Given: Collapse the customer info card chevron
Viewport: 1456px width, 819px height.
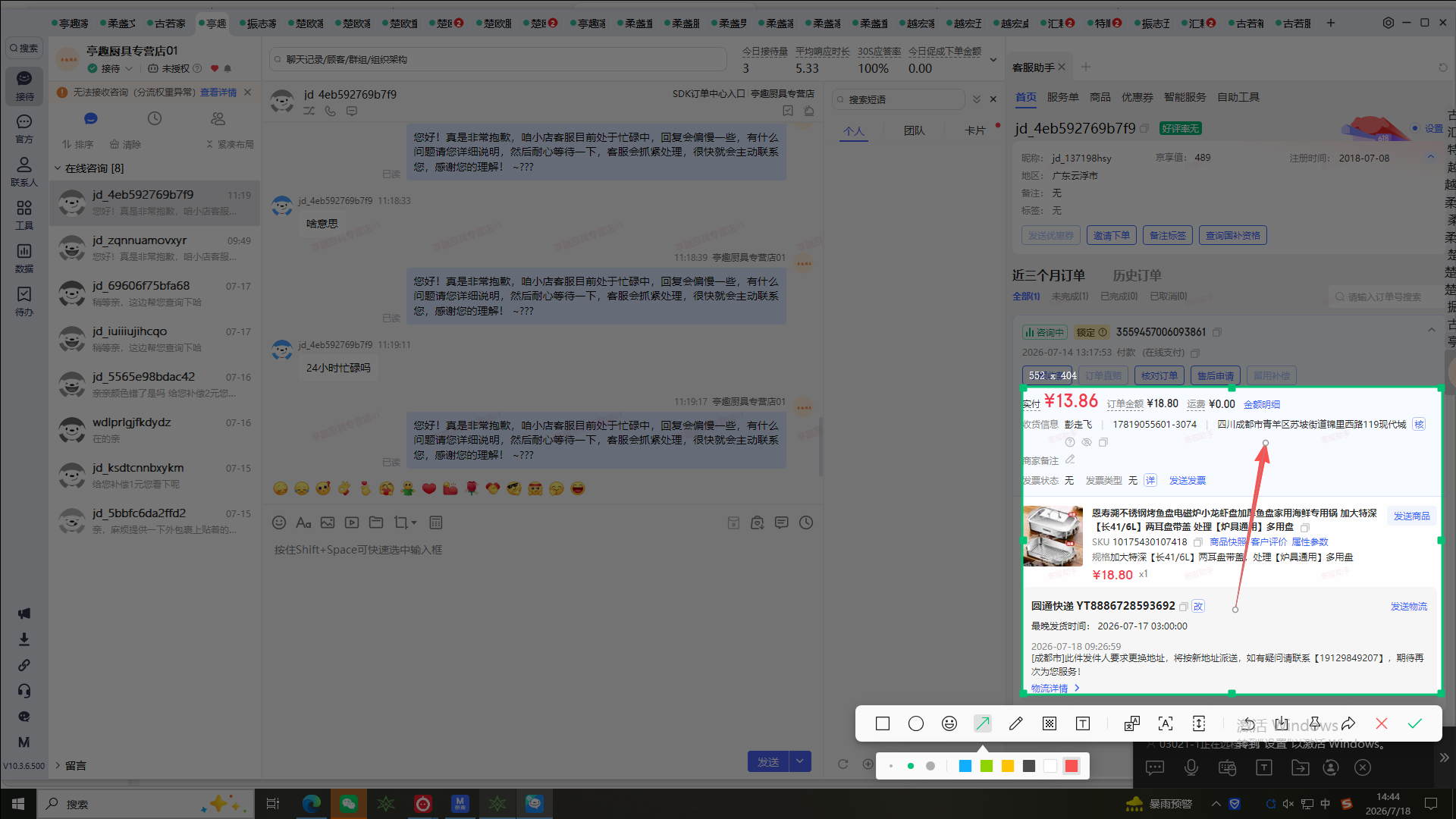Looking at the screenshot, I should tap(1431, 157).
